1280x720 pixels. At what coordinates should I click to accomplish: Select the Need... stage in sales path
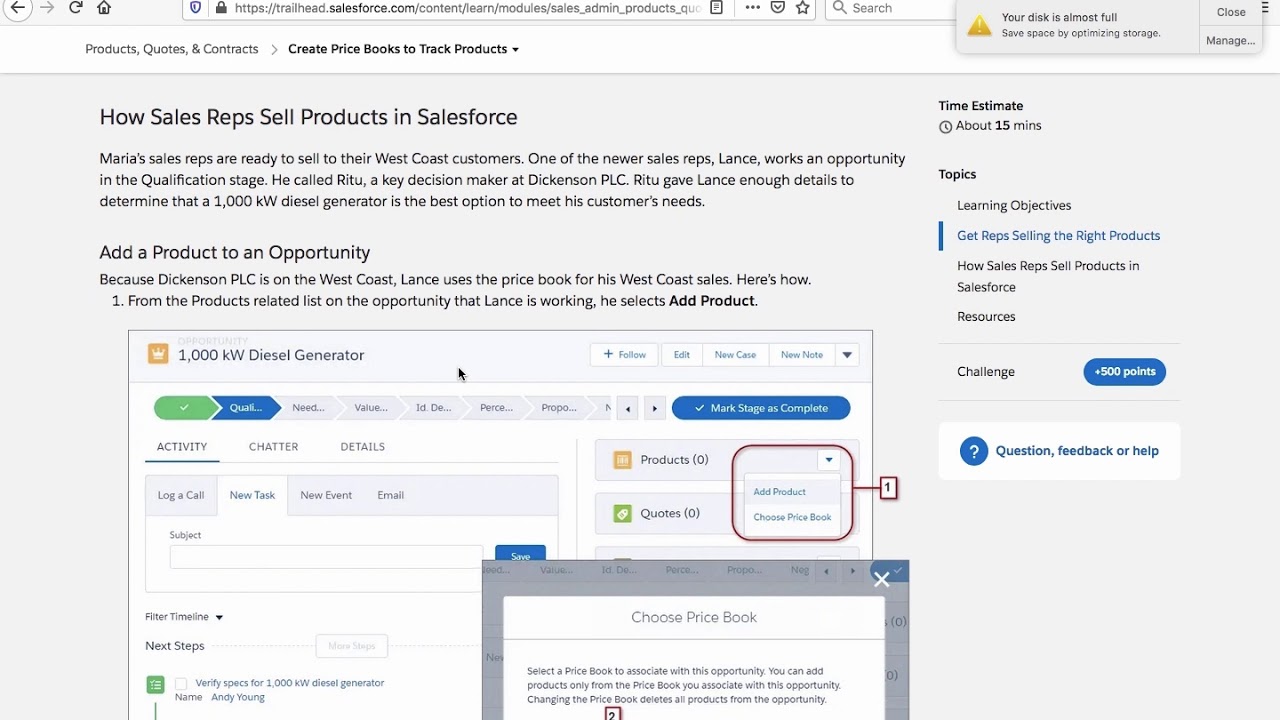308,408
